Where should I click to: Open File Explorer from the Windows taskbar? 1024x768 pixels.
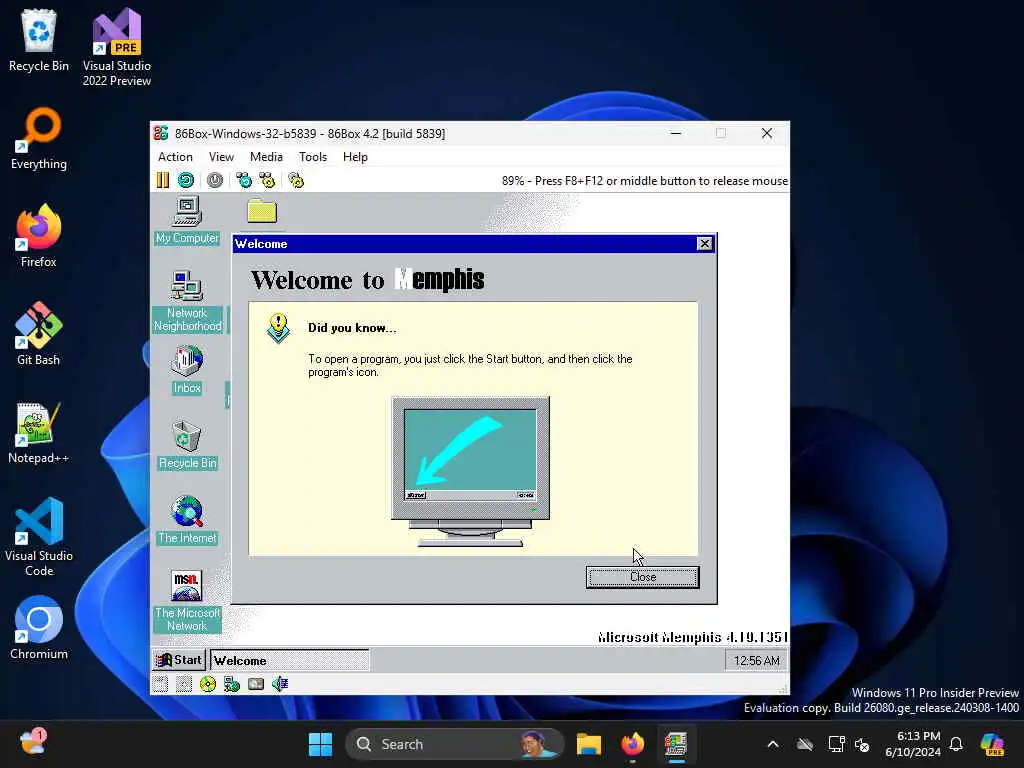coord(588,744)
